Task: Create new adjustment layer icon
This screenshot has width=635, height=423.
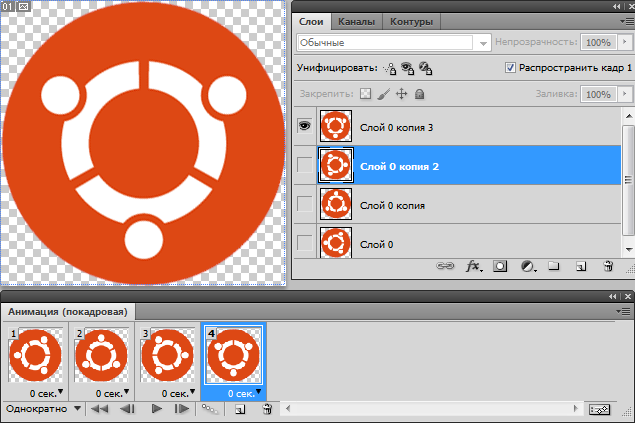Action: pyautogui.click(x=528, y=266)
